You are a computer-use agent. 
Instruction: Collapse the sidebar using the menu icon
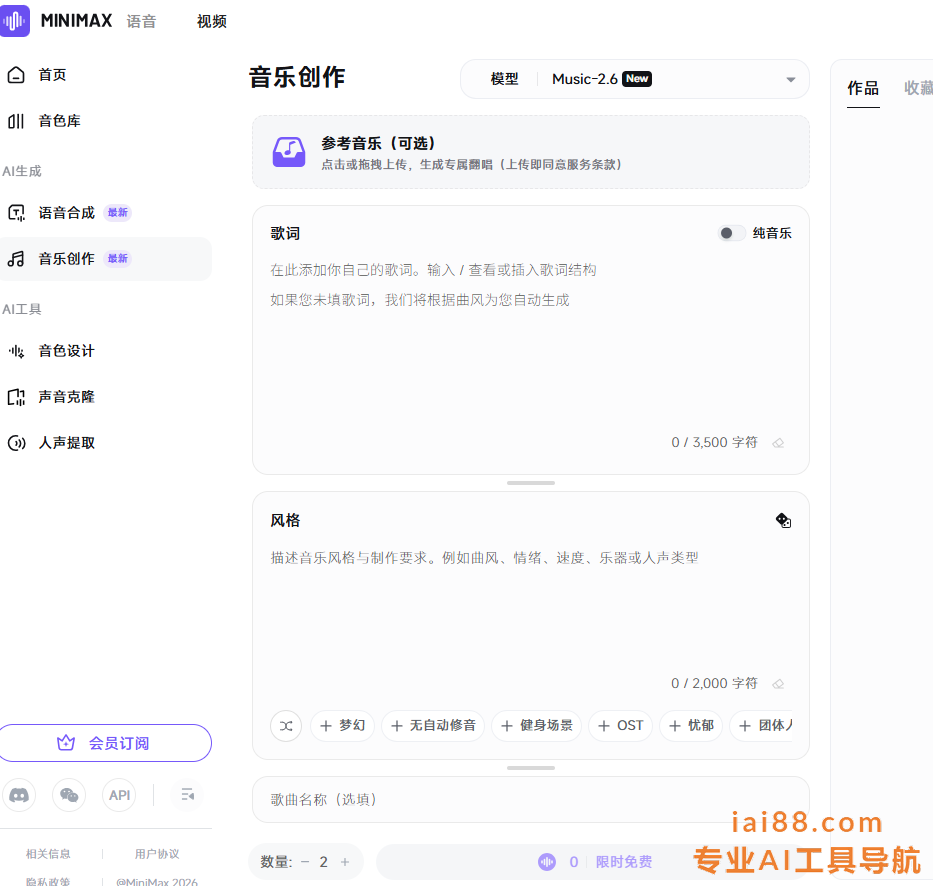click(x=186, y=795)
